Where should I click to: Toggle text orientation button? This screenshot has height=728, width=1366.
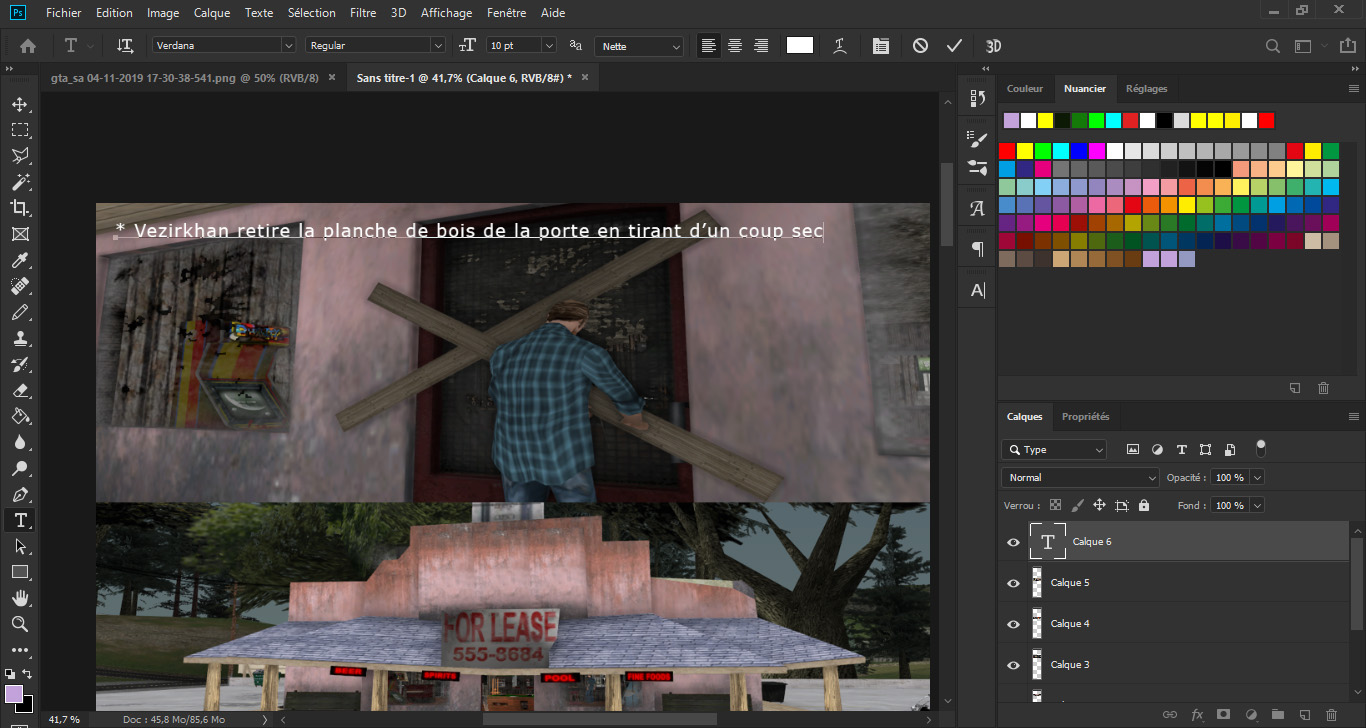point(126,45)
